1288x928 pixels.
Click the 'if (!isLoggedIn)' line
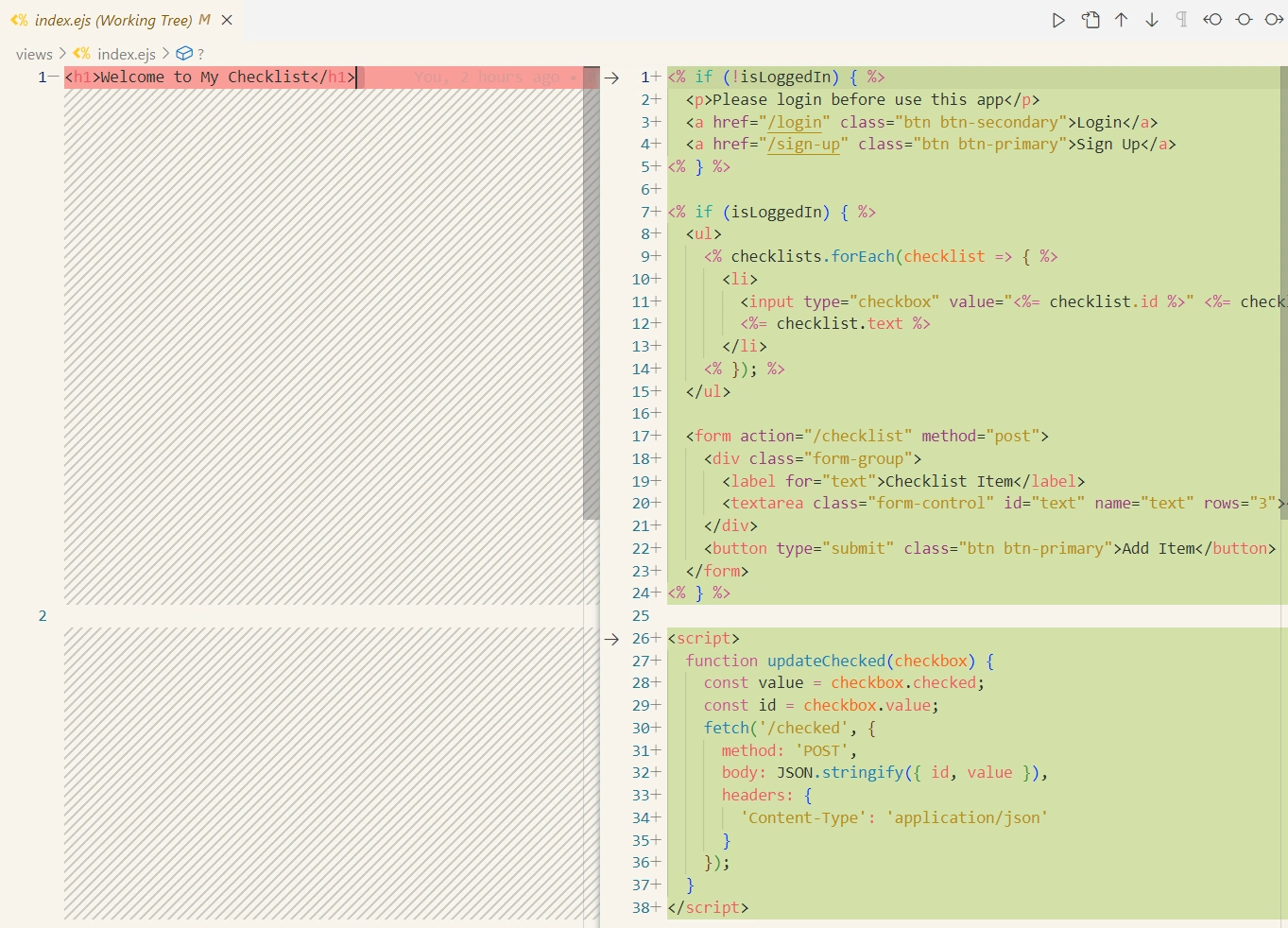[776, 77]
